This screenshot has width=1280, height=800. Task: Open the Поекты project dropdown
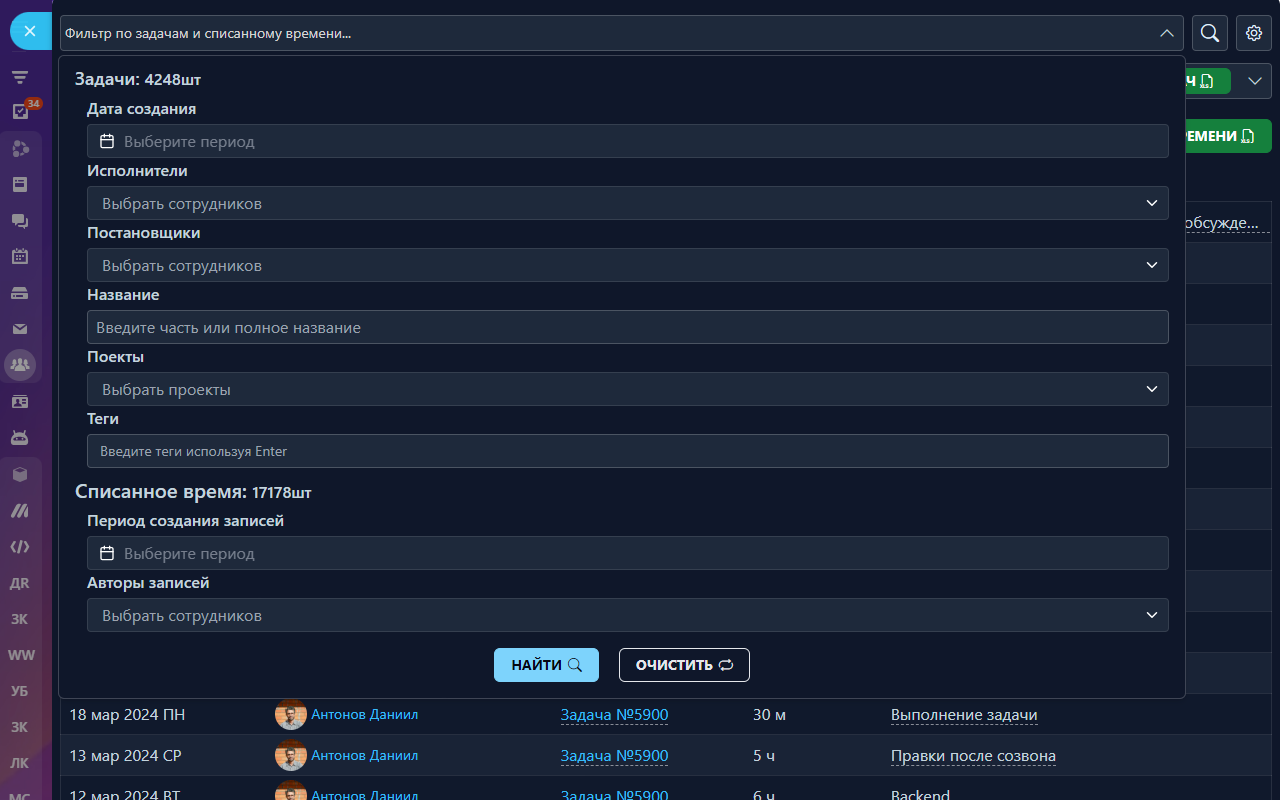pos(628,389)
